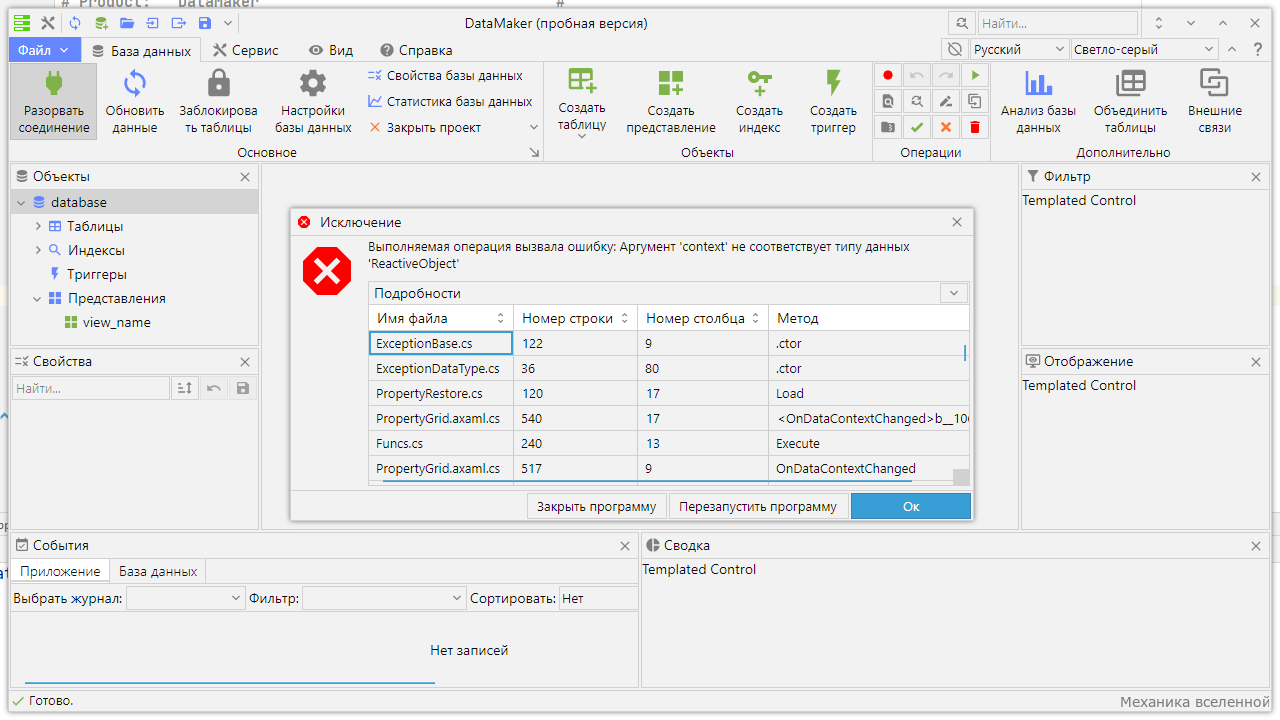
Task: Lock tables via Заблокировать таблицы
Action: (218, 101)
